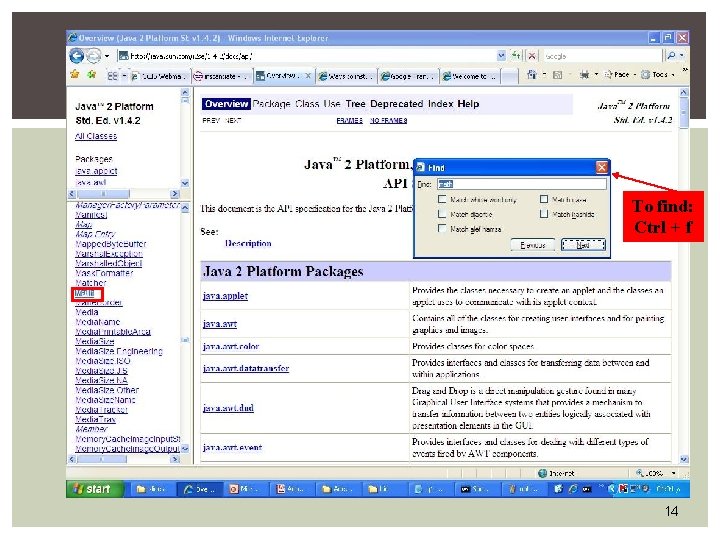Check the Match diacritics checkbox
Viewport: 720px width, 540px height.
pyautogui.click(x=442, y=214)
